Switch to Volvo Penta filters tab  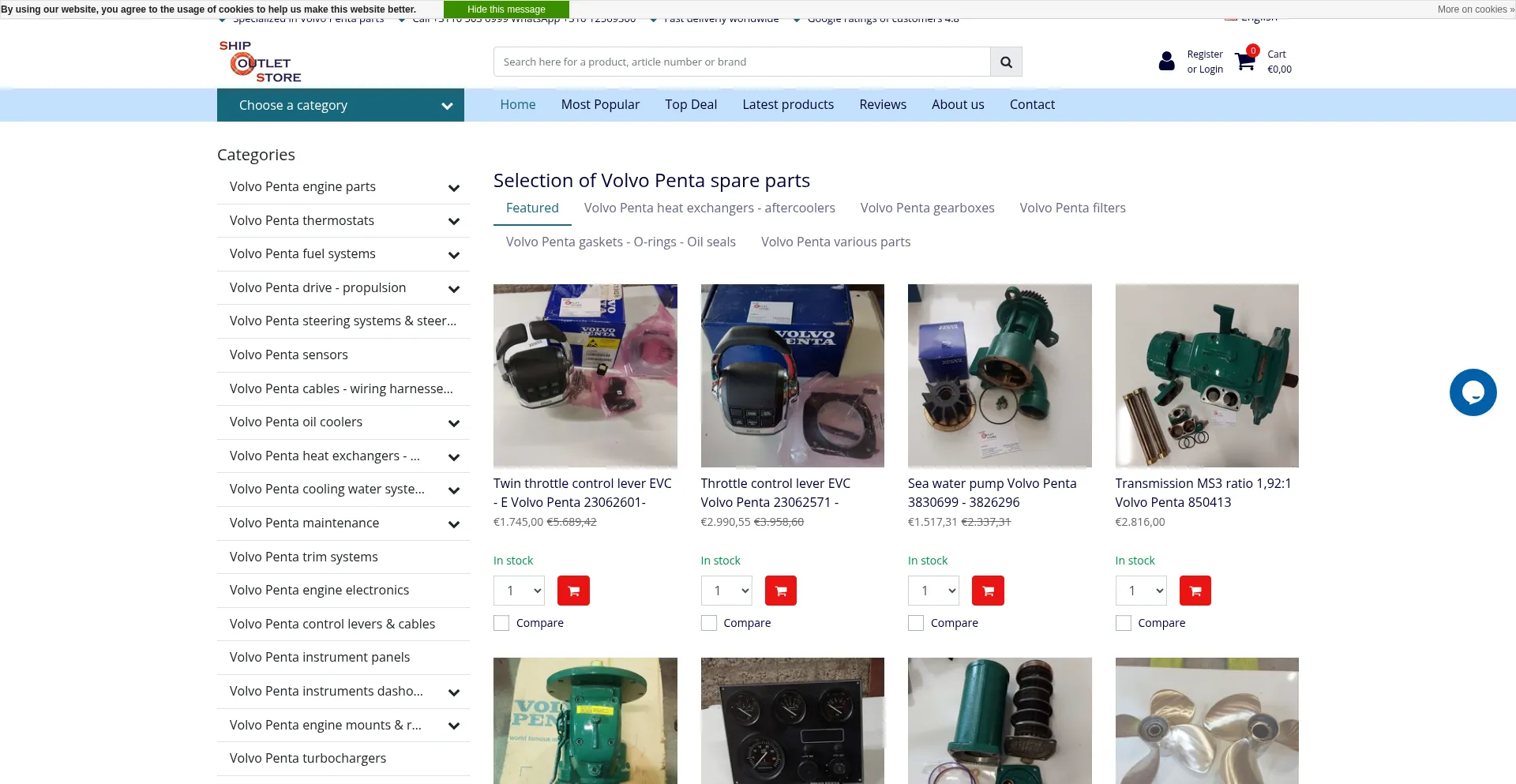(x=1072, y=208)
